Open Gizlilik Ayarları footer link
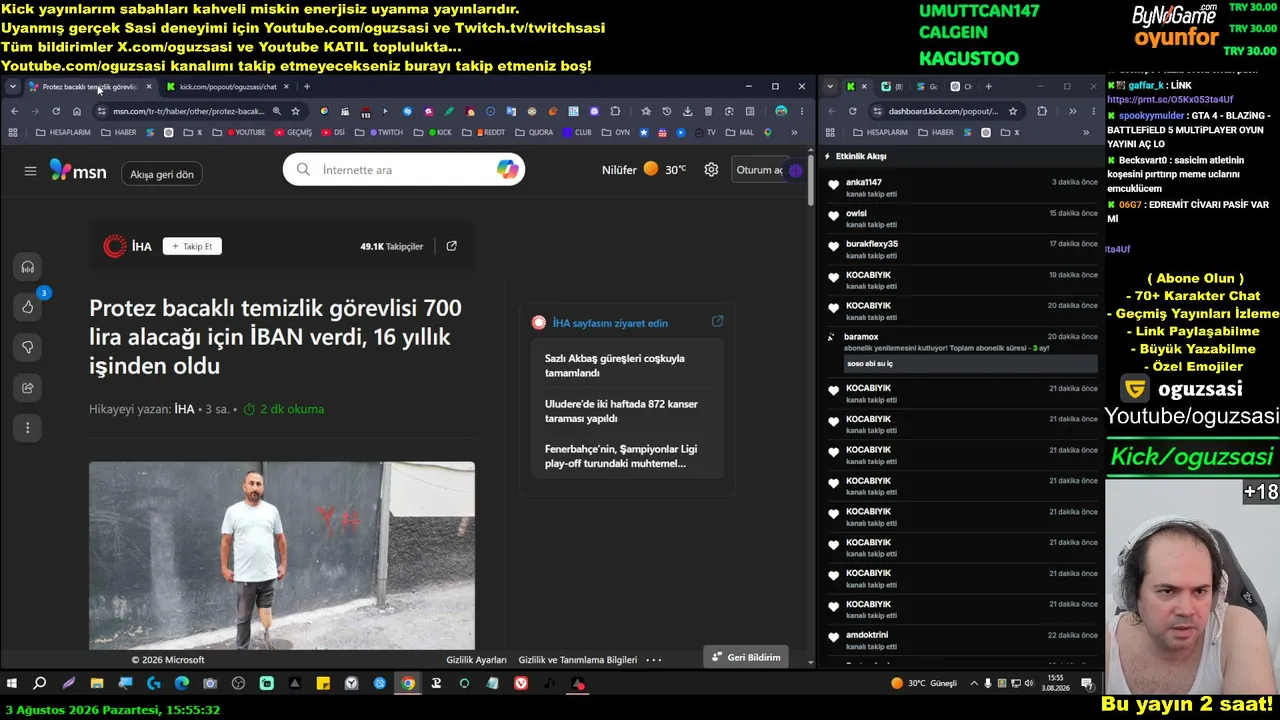 [x=476, y=660]
